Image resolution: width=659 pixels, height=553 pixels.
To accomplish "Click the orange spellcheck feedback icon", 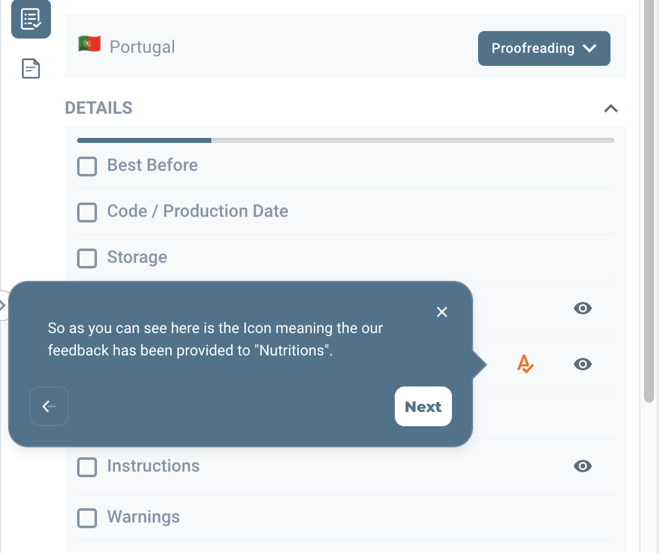I will 525,364.
